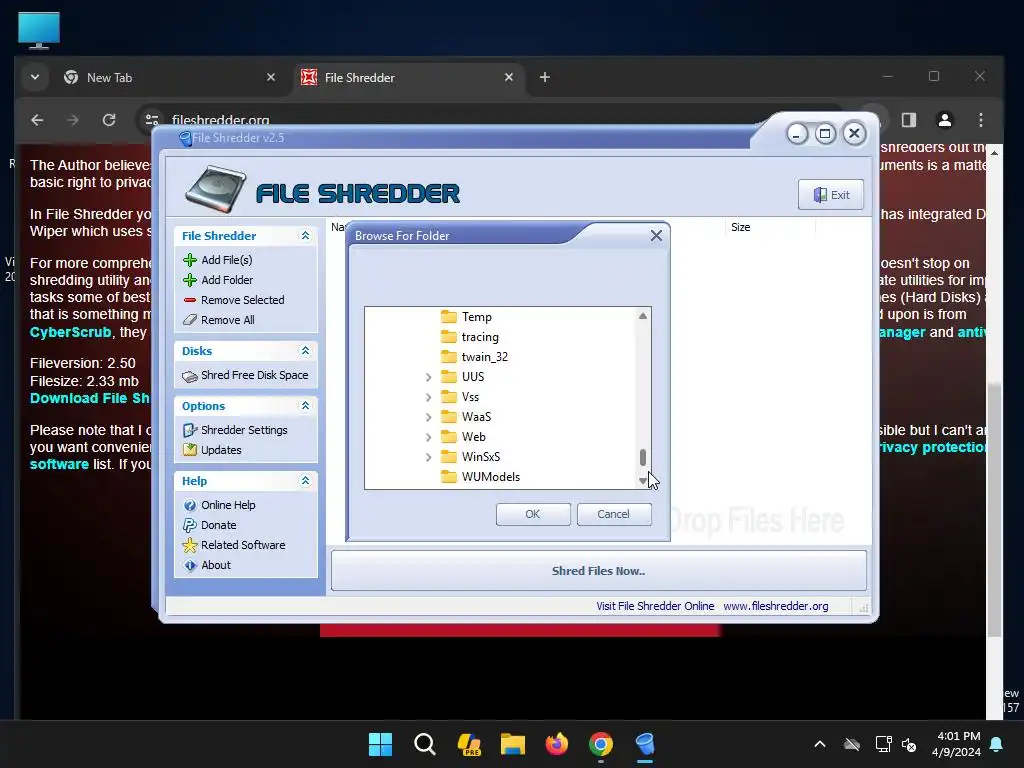Click the Online Help globe icon
Viewport: 1024px width, 768px height.
tap(190, 505)
